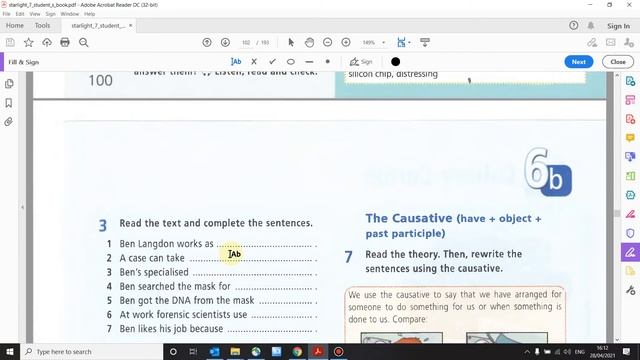Screen dimensions: 640x360
Task: Select the dot tool
Action: (x=327, y=62)
